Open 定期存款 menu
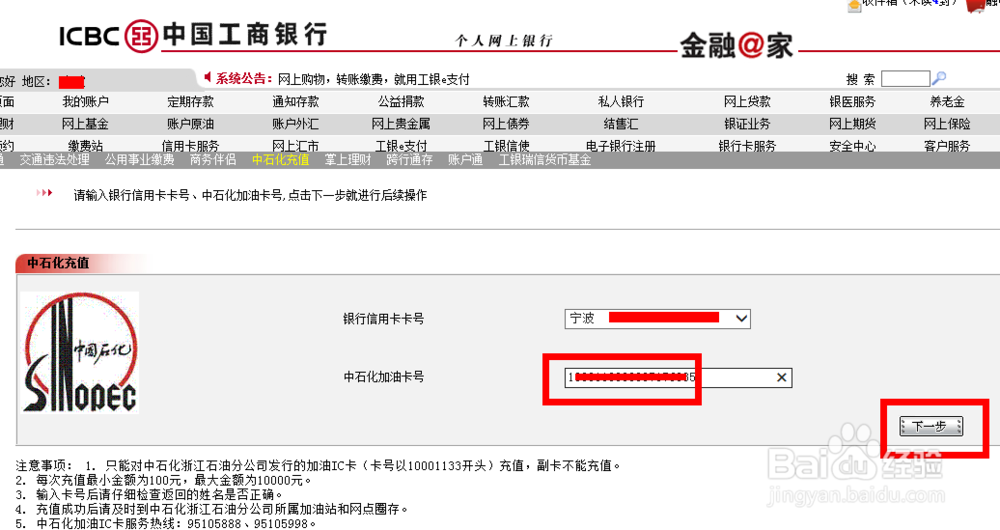 pyautogui.click(x=191, y=101)
